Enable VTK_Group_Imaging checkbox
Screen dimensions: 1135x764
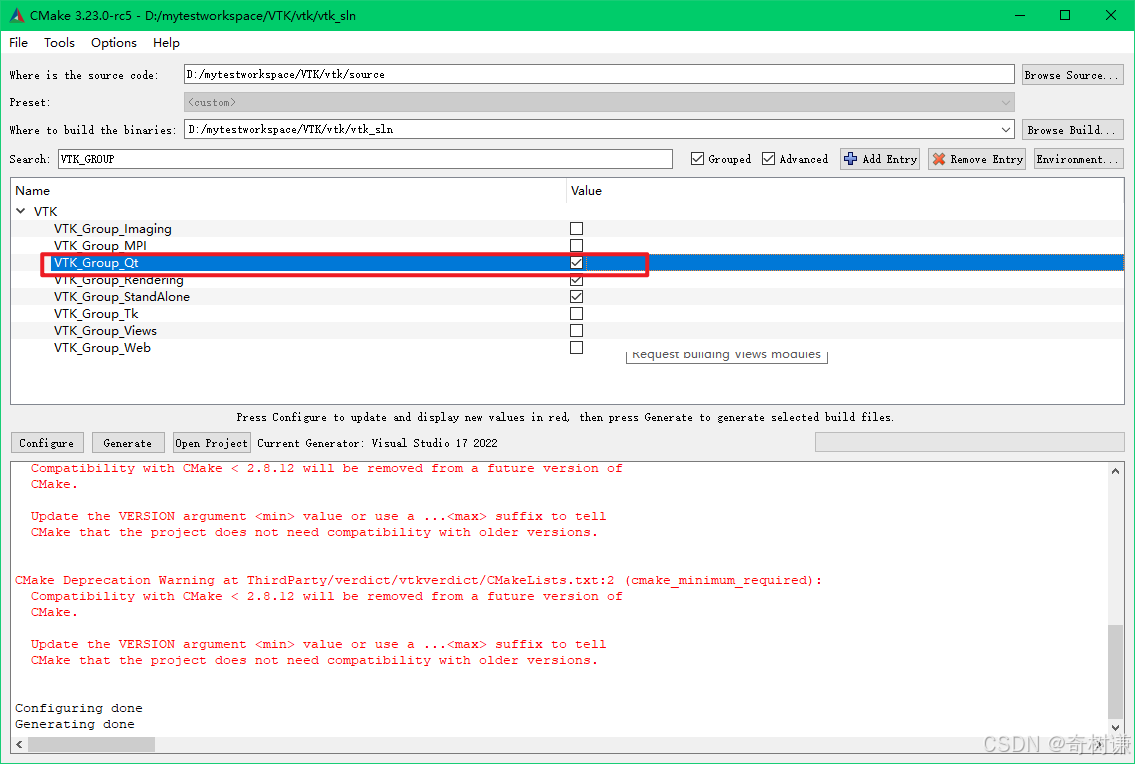click(x=576, y=229)
